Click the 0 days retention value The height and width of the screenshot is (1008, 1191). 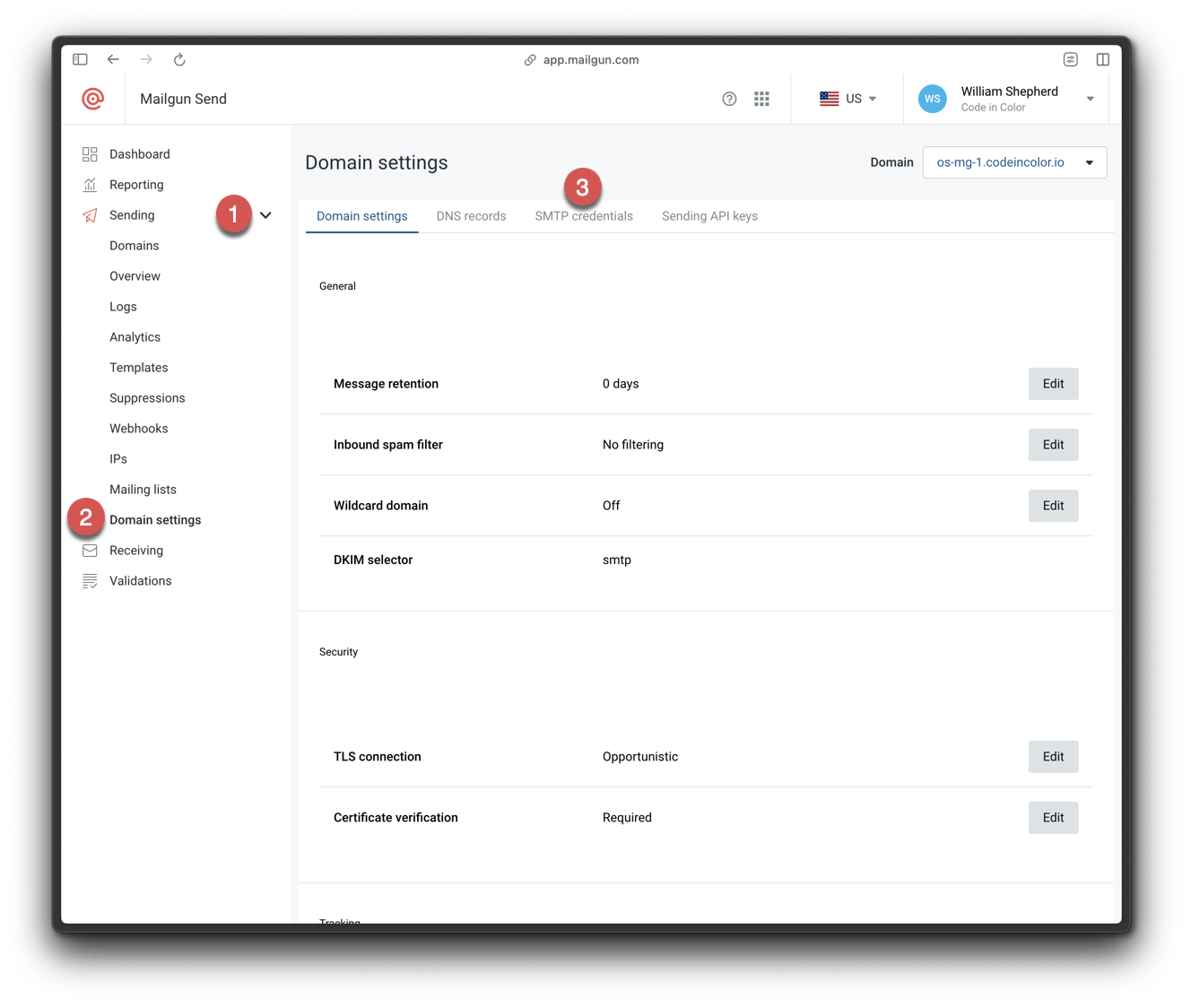point(621,384)
